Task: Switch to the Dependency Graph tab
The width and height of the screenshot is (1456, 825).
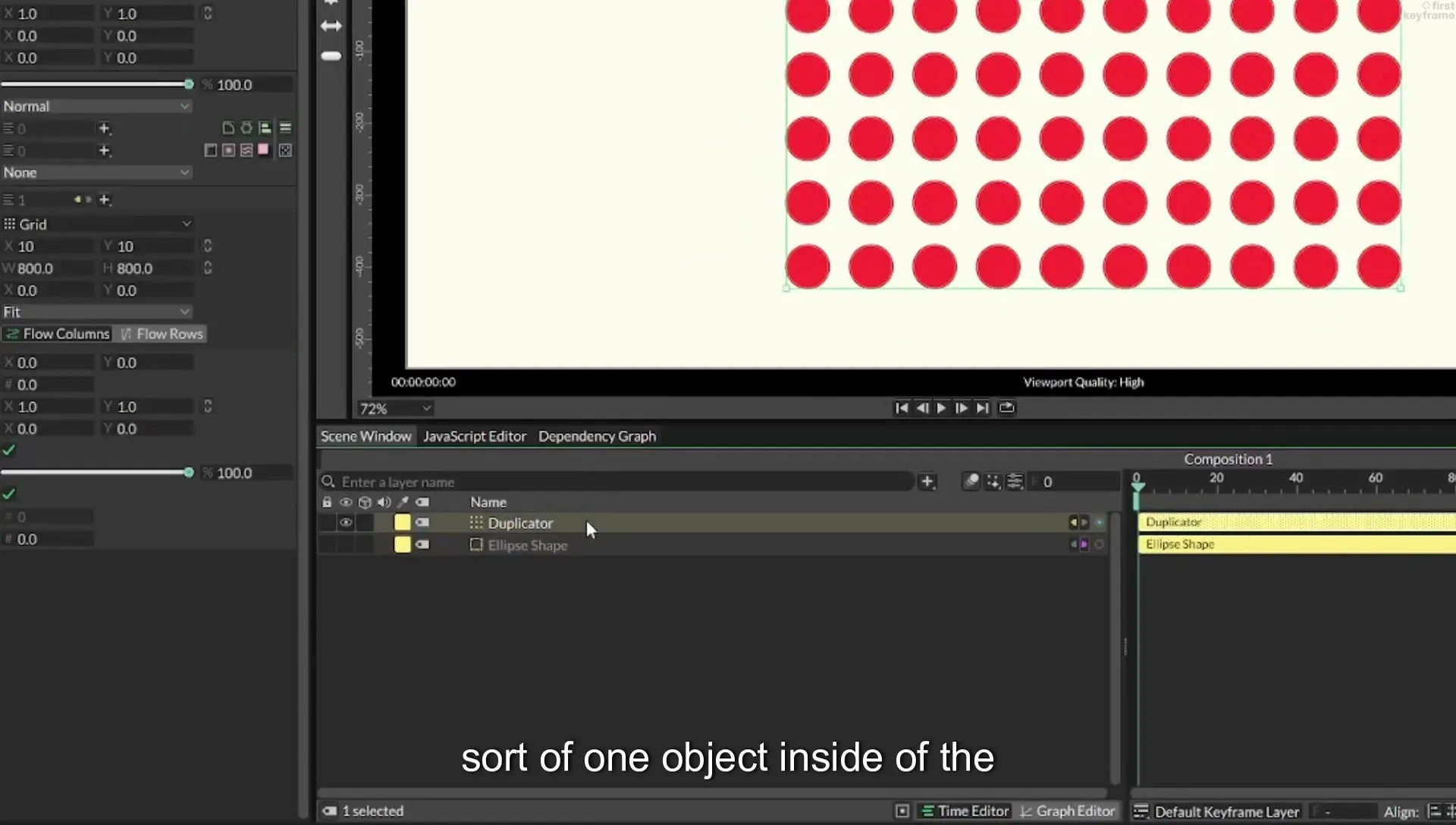Action: coord(597,436)
